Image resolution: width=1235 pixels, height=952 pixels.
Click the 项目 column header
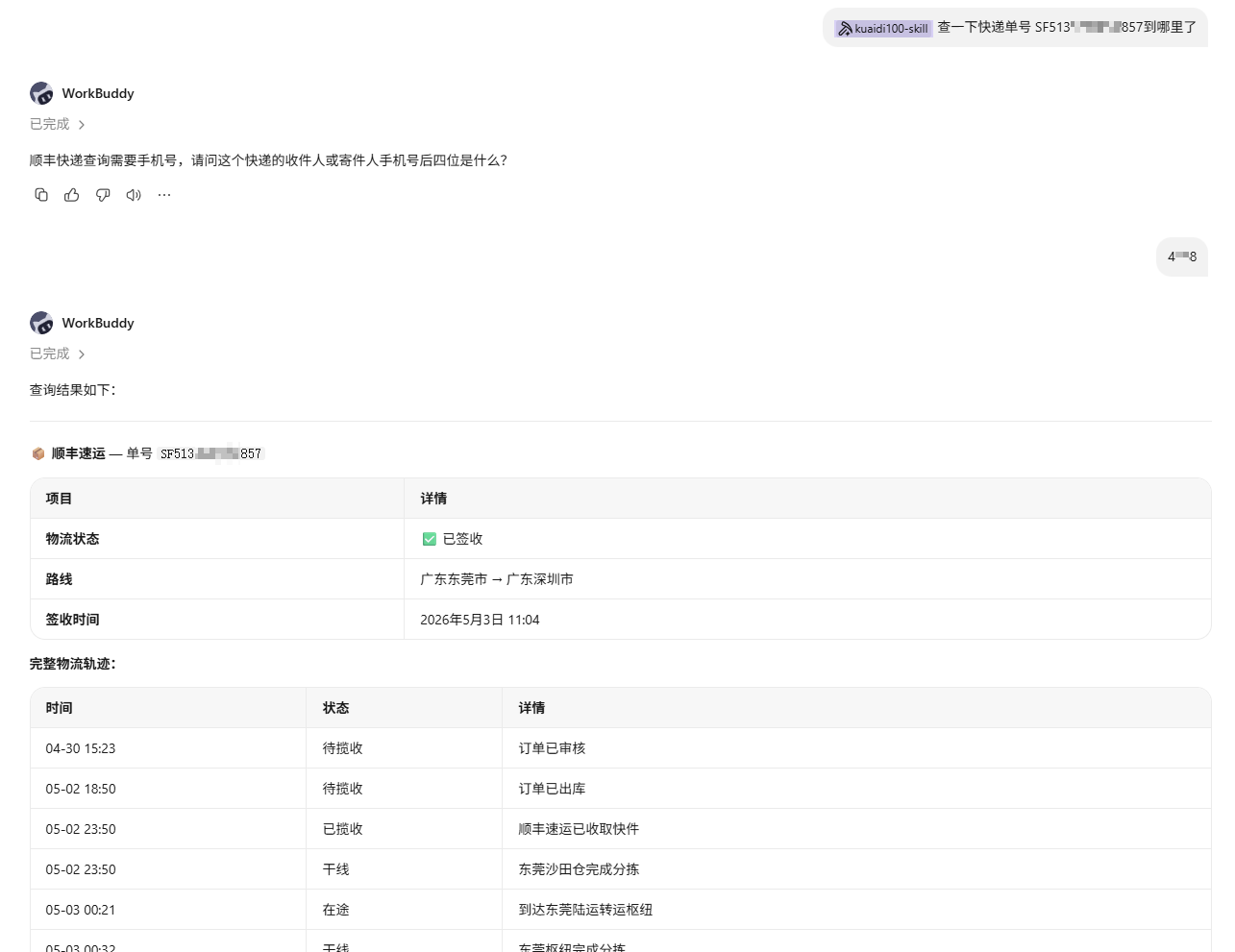click(x=59, y=499)
